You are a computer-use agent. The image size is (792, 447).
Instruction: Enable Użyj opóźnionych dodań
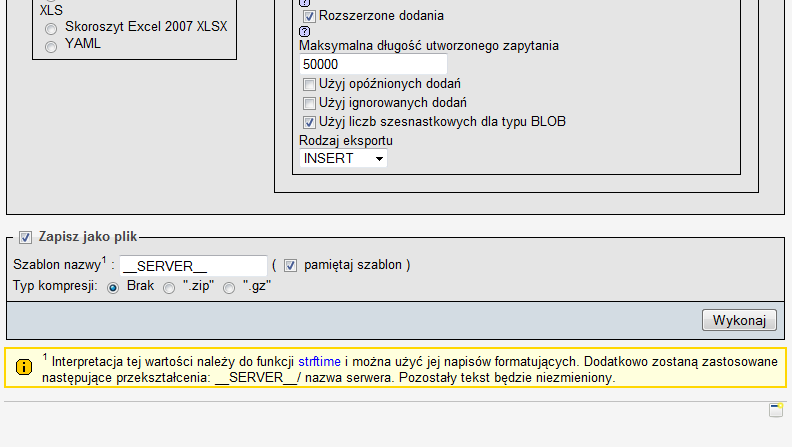pos(309,84)
